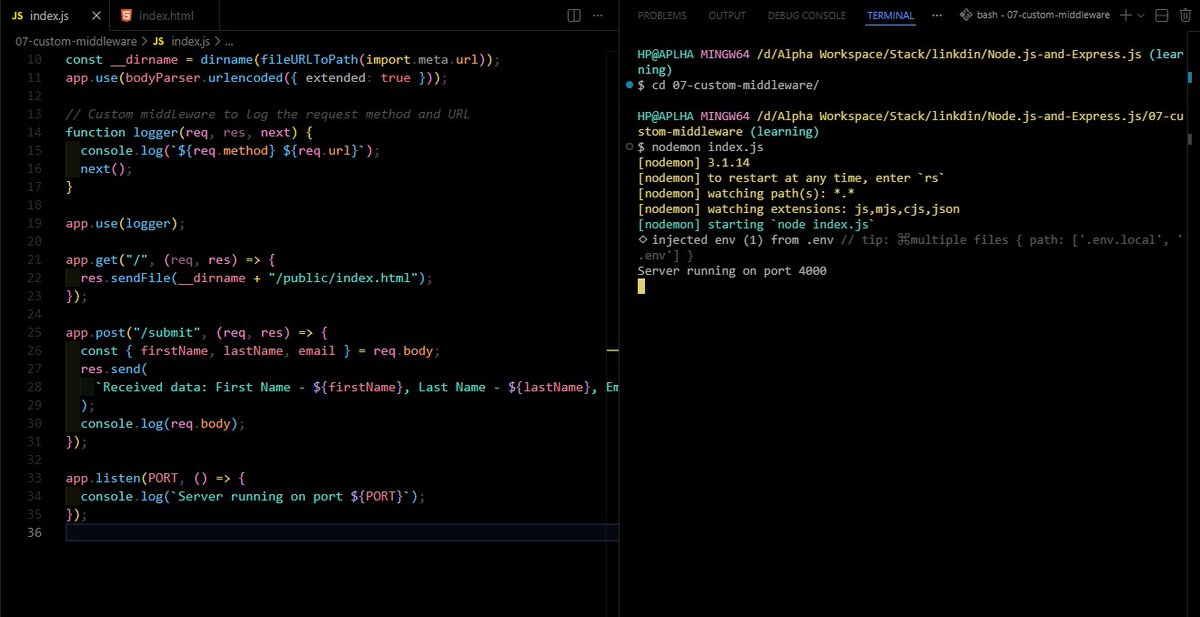Click 'next();' inside logger function
Image resolution: width=1200 pixels, height=617 pixels.
pyautogui.click(x=106, y=168)
